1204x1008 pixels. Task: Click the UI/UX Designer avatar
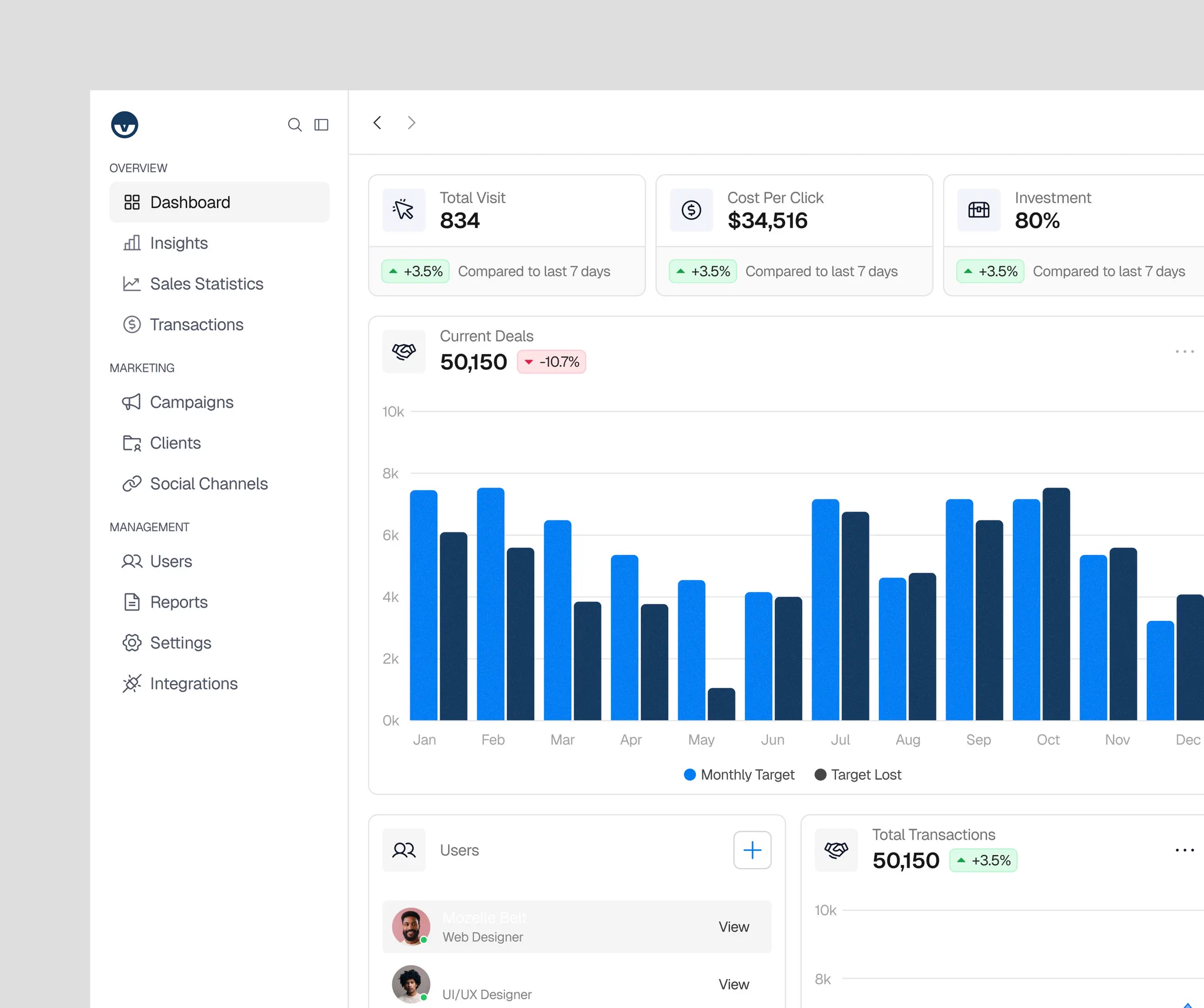point(411,984)
